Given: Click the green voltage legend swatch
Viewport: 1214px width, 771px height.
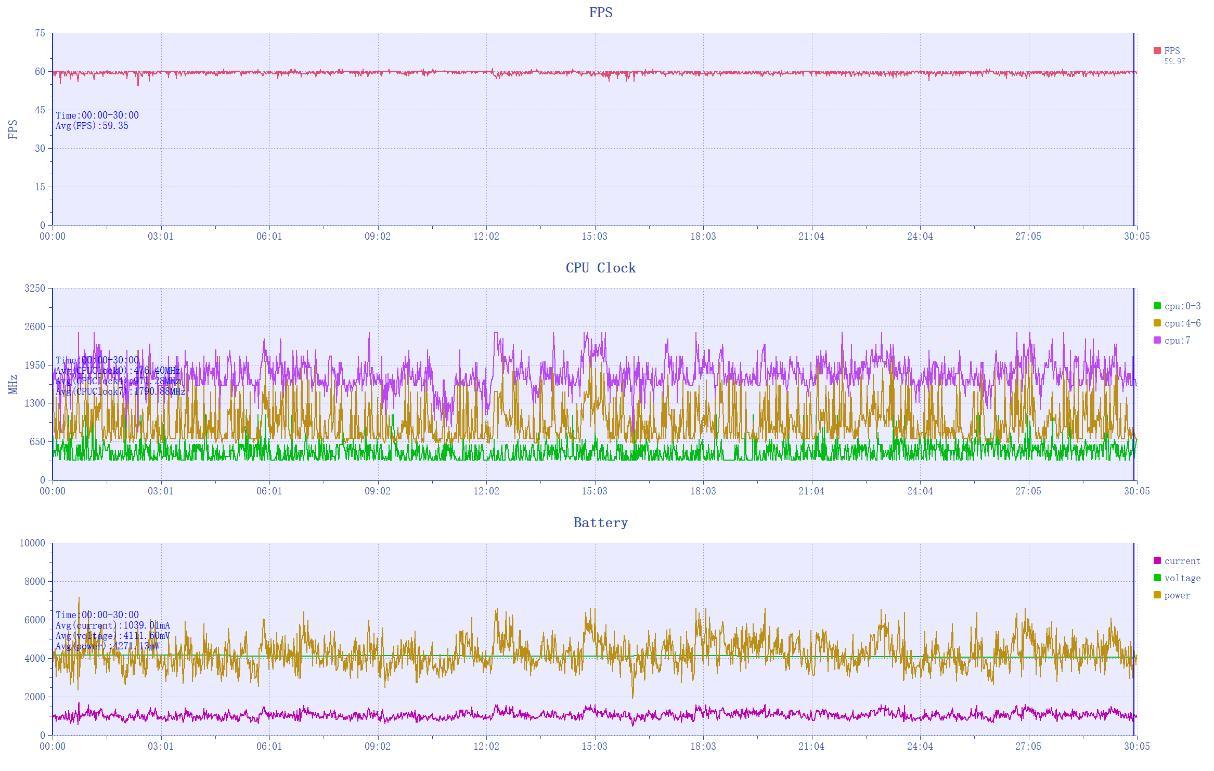Looking at the screenshot, I should 1157,578.
